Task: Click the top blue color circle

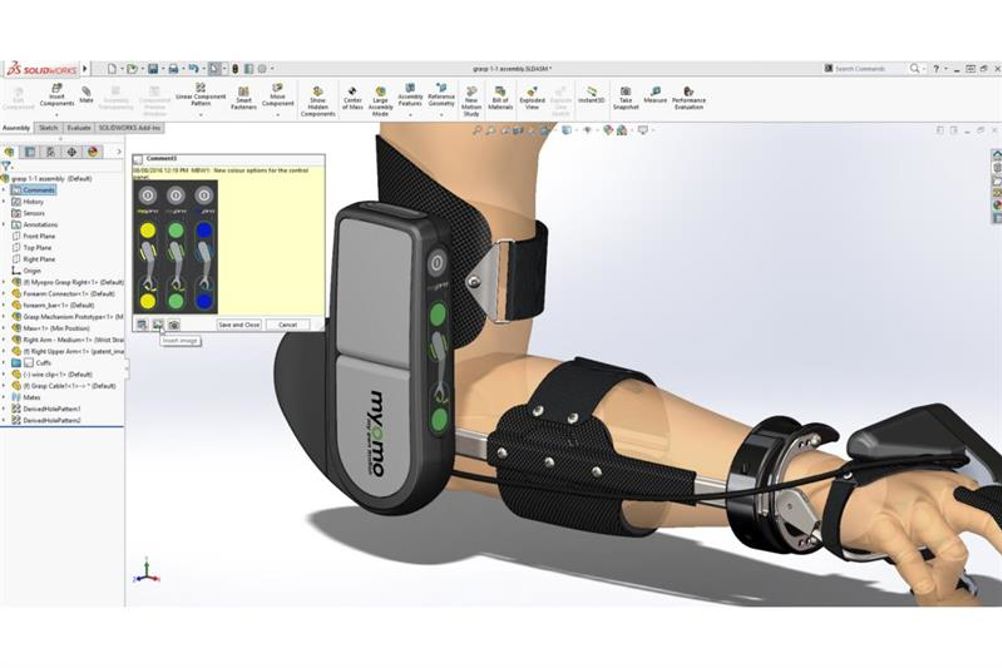Action: click(x=204, y=230)
